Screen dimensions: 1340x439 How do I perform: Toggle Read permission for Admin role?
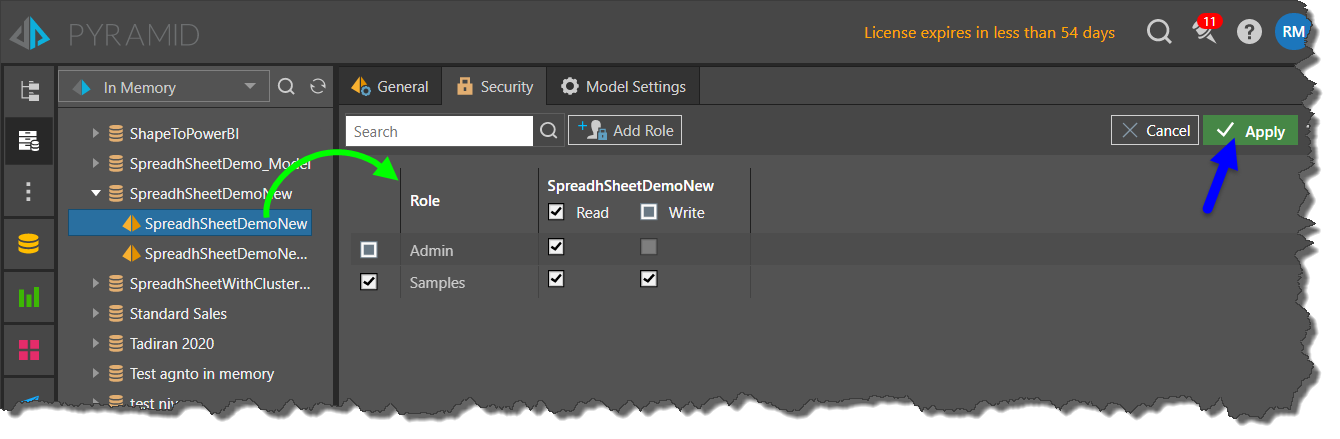pos(557,246)
